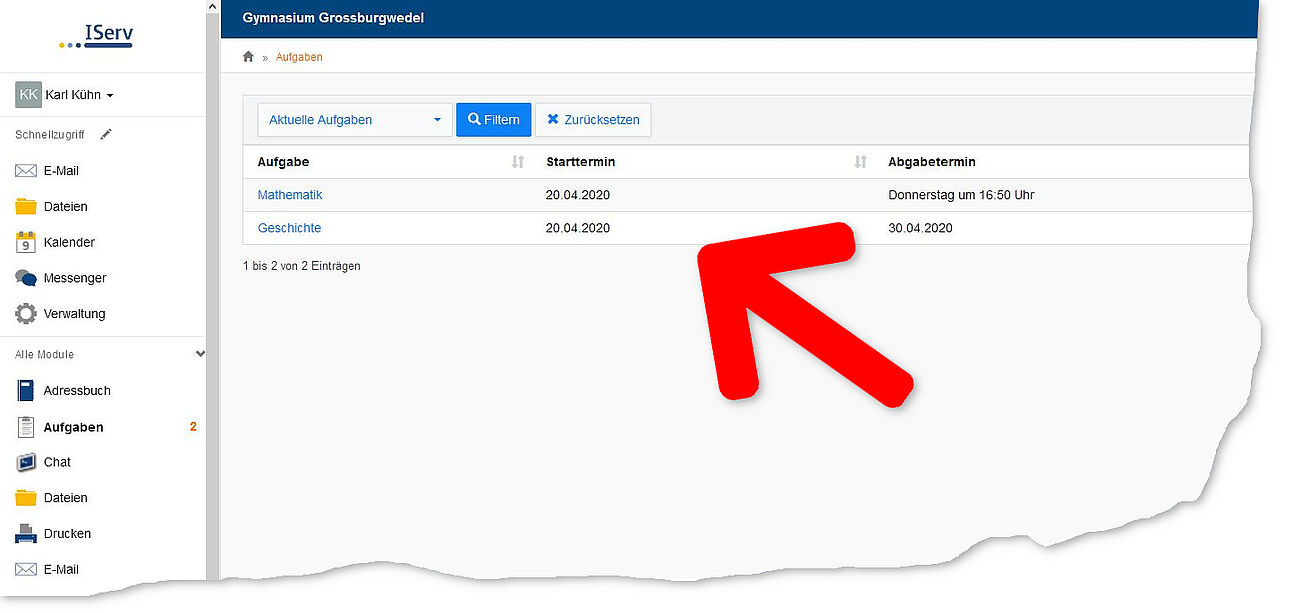Sort table by Starttermin column
The width and height of the screenshot is (1300, 613).
pos(860,162)
